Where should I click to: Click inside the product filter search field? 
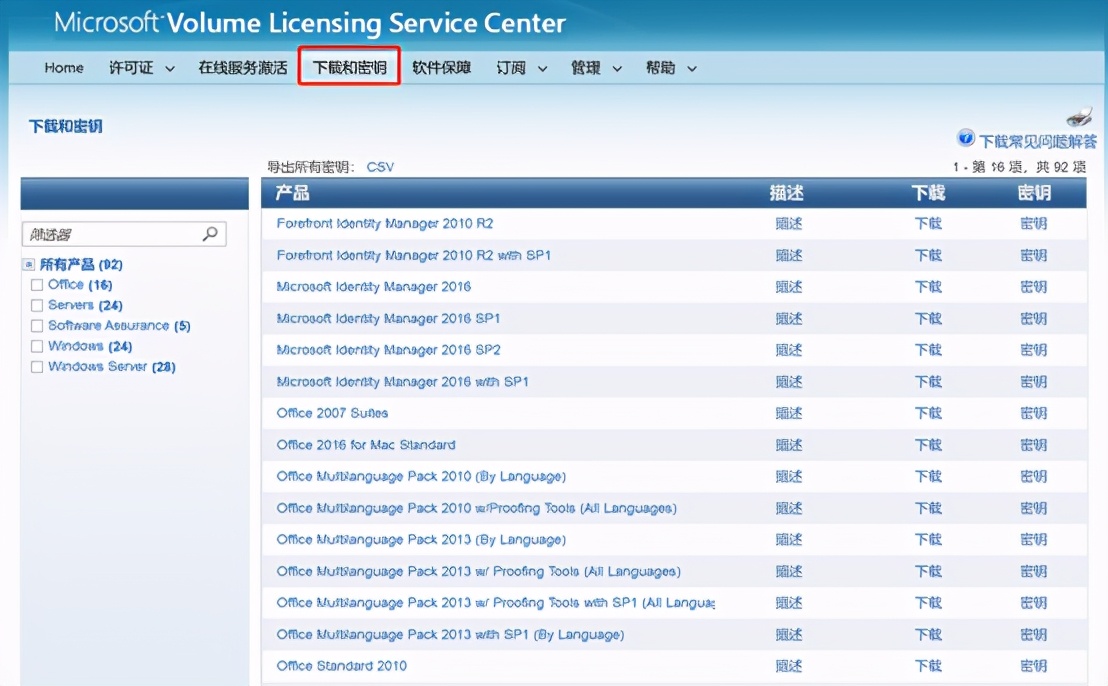[110, 233]
